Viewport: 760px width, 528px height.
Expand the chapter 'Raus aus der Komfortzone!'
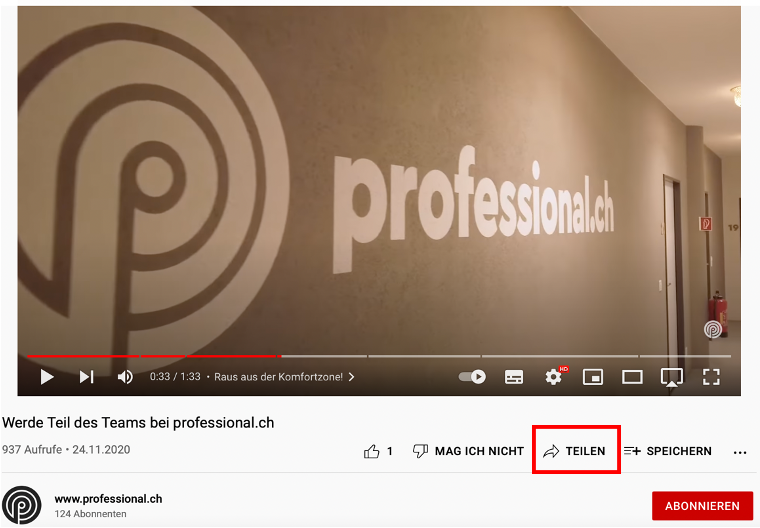point(284,377)
